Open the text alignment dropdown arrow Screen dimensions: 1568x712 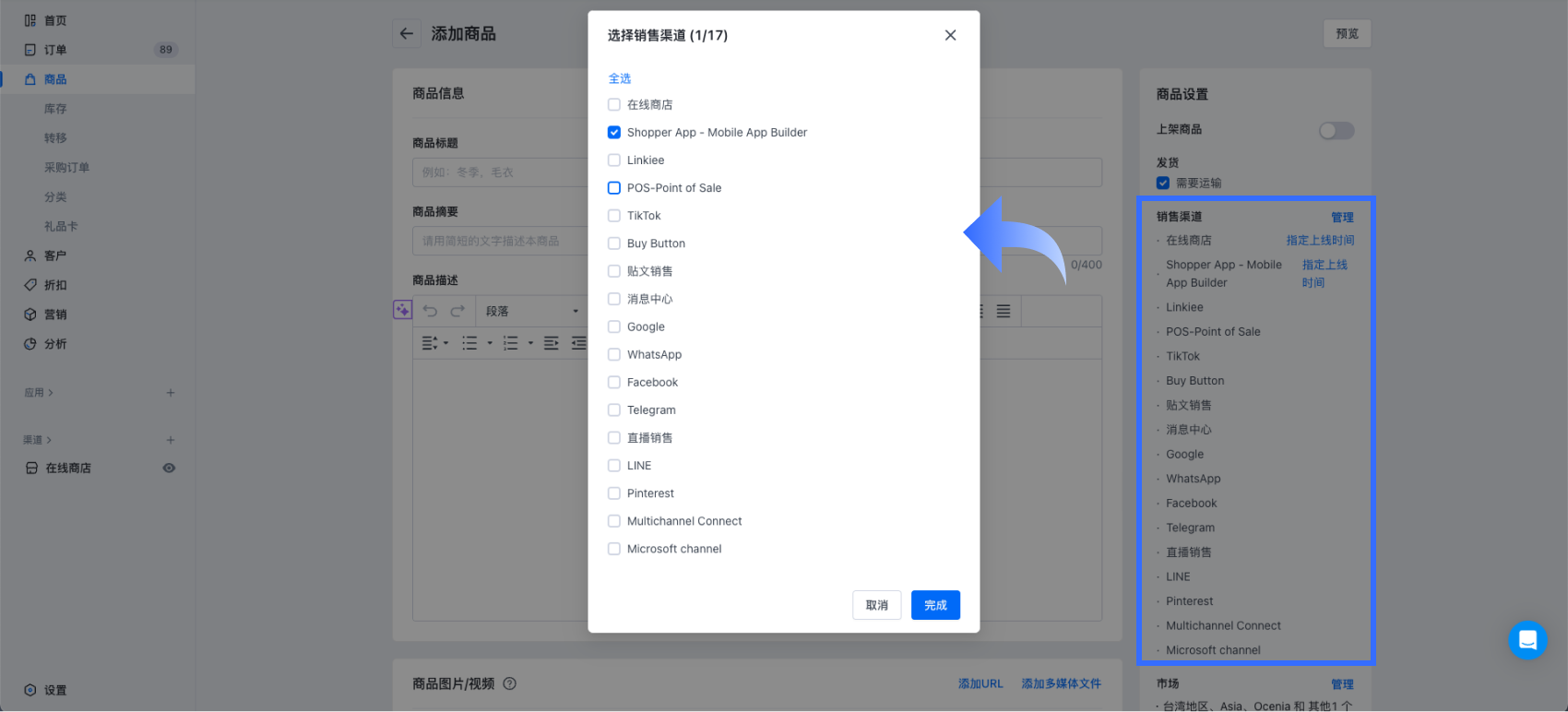(x=446, y=343)
